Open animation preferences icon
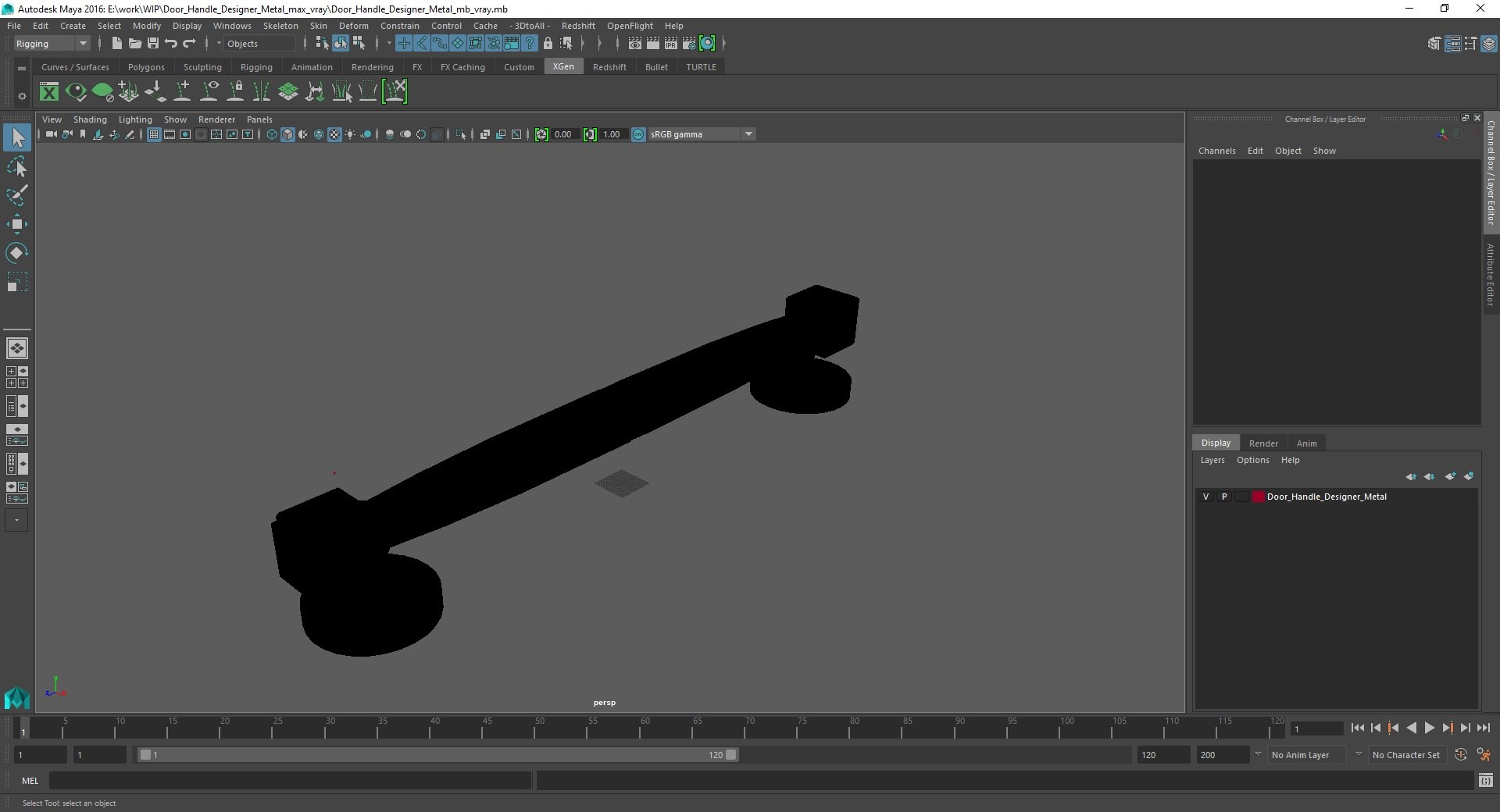 [x=1484, y=755]
